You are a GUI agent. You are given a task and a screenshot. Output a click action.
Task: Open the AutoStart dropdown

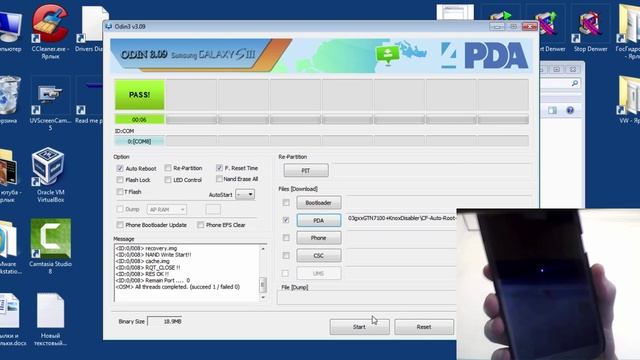pyautogui.click(x=245, y=194)
